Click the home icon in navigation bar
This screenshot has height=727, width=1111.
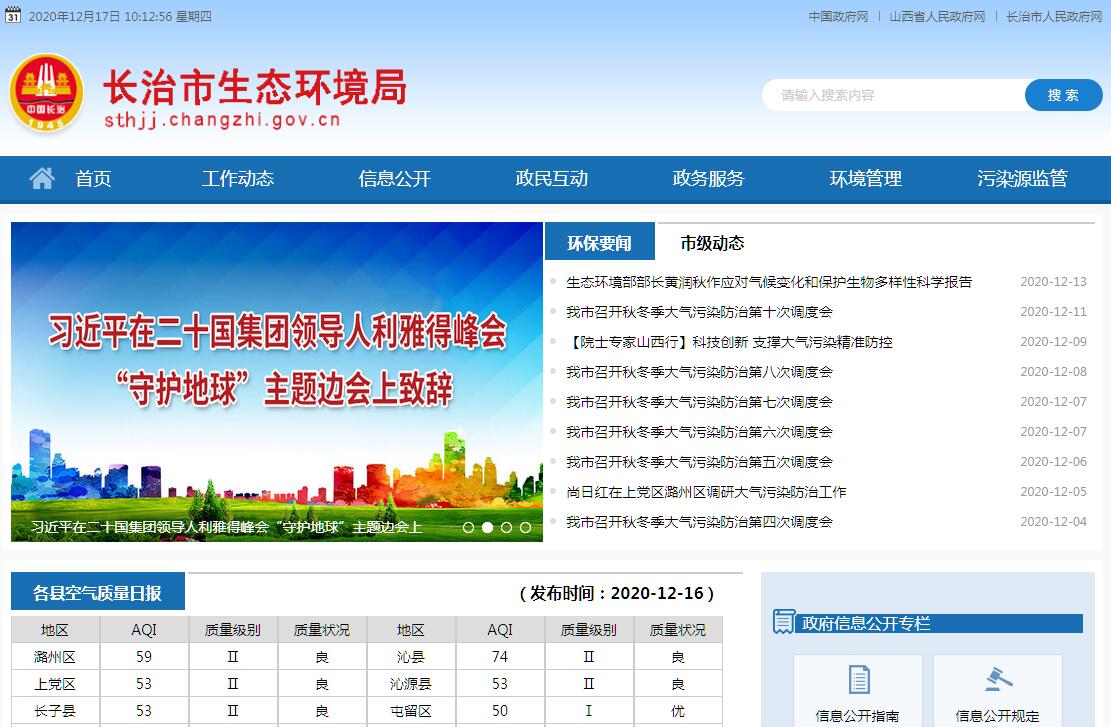[42, 179]
